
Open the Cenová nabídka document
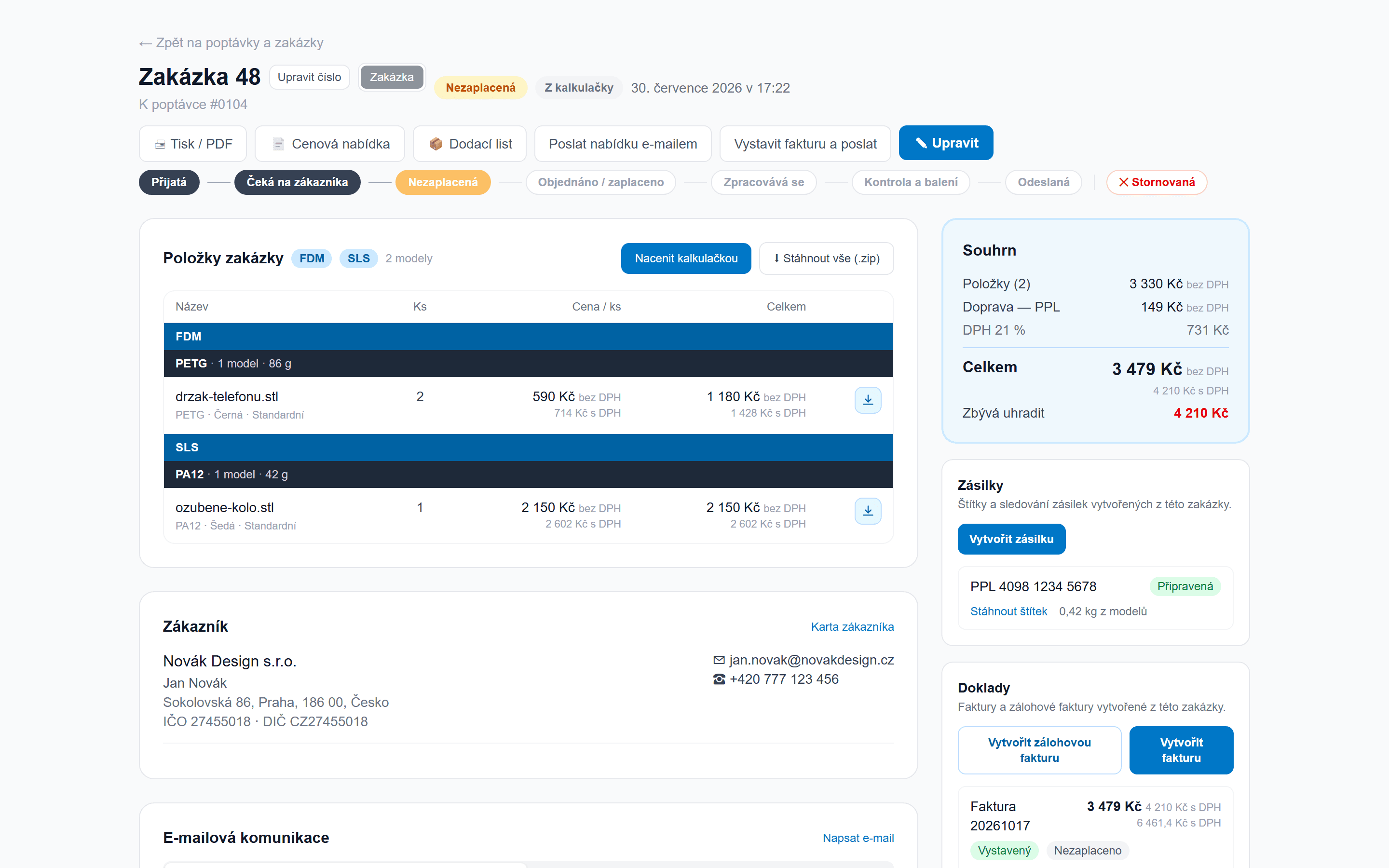coord(330,144)
